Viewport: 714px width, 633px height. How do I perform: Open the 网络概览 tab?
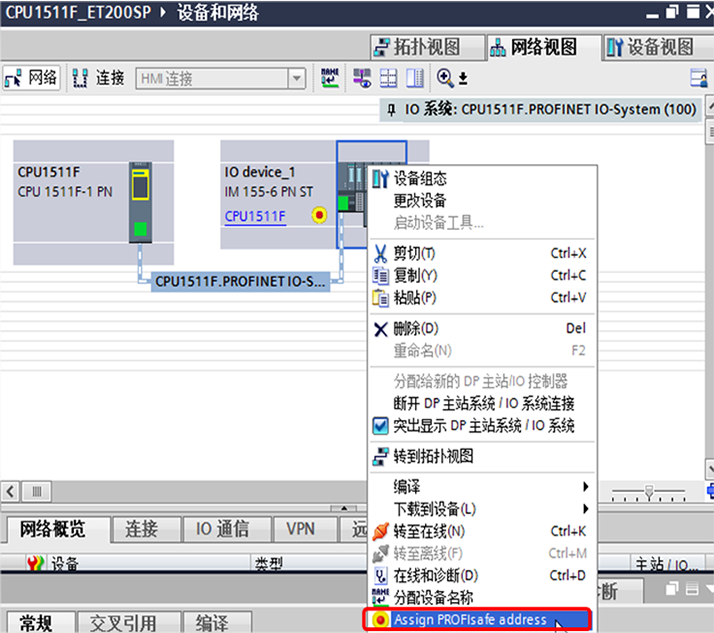58,529
